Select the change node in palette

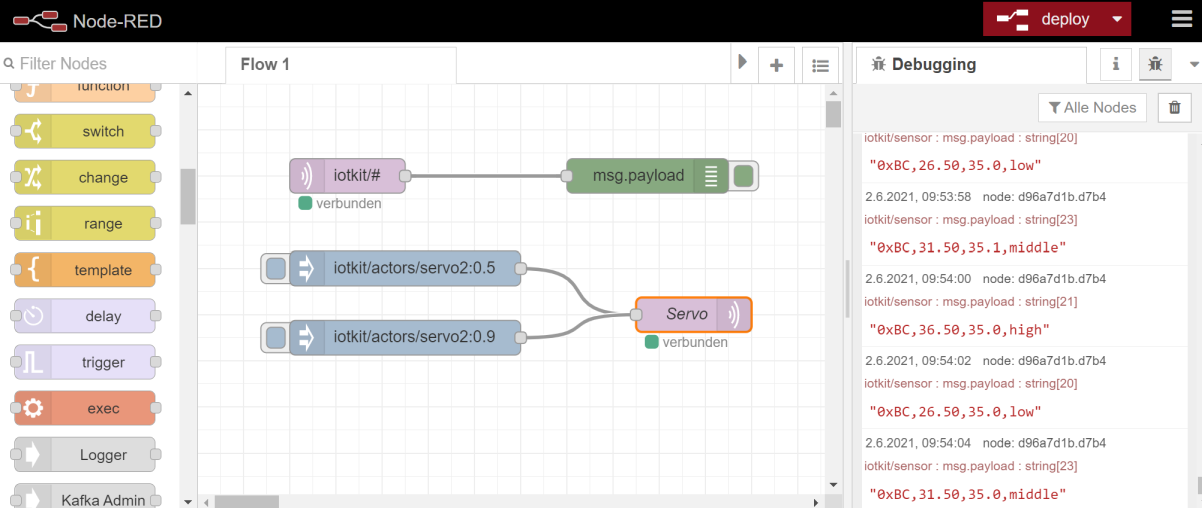(85, 177)
